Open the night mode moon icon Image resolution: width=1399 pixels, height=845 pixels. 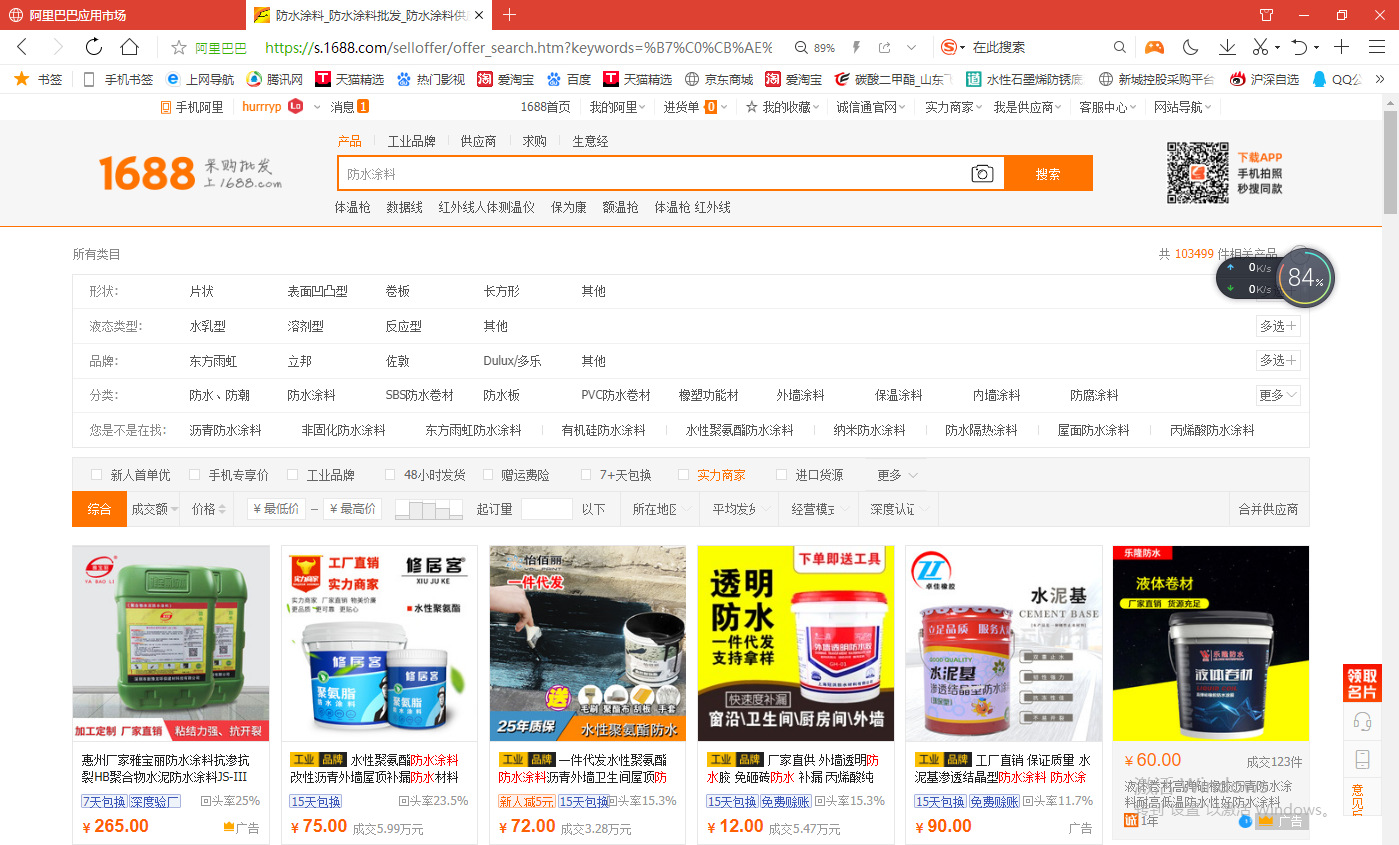(x=1189, y=47)
